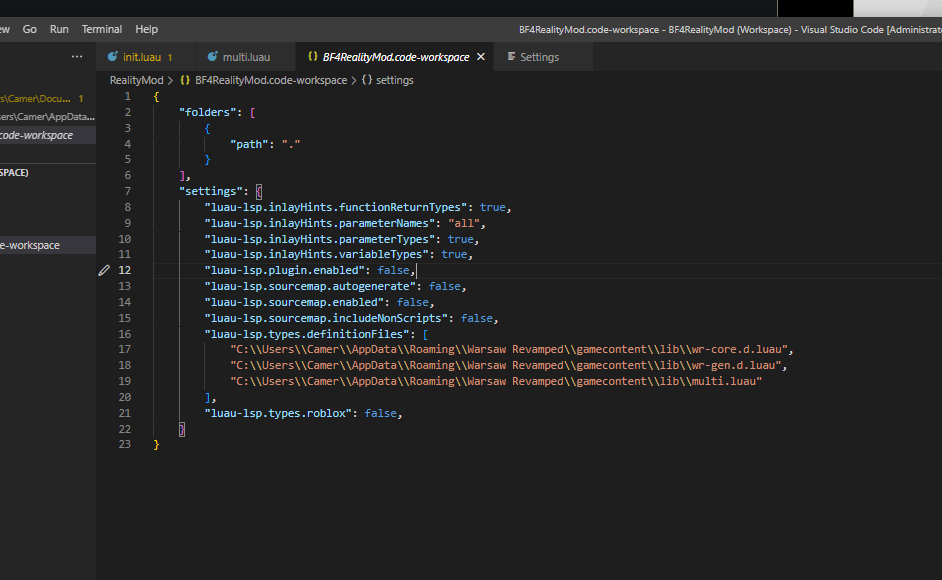Click the settings icon on the Settings tab
Viewport: 942px width, 580px height.
[512, 57]
